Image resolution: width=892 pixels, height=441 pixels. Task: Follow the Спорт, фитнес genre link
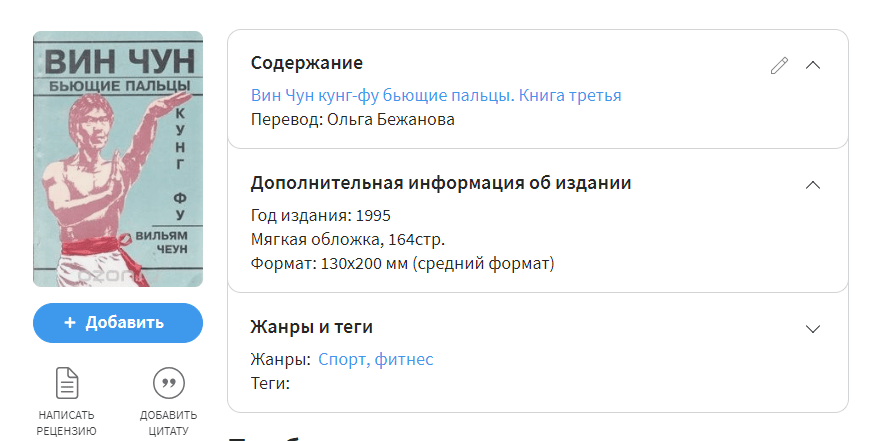click(376, 360)
